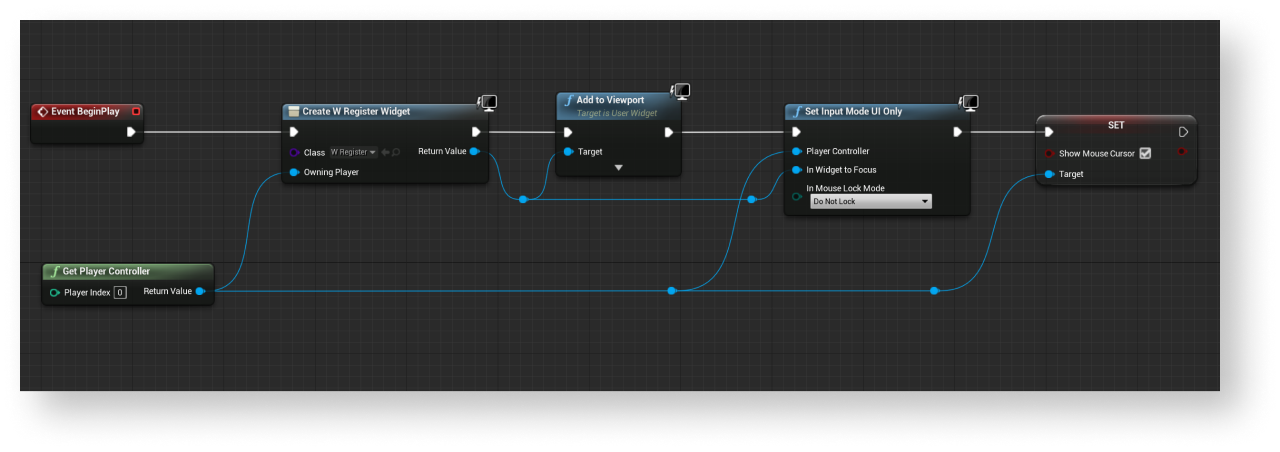Expand the Add to Viewport advanced pins arrow

coord(618,167)
